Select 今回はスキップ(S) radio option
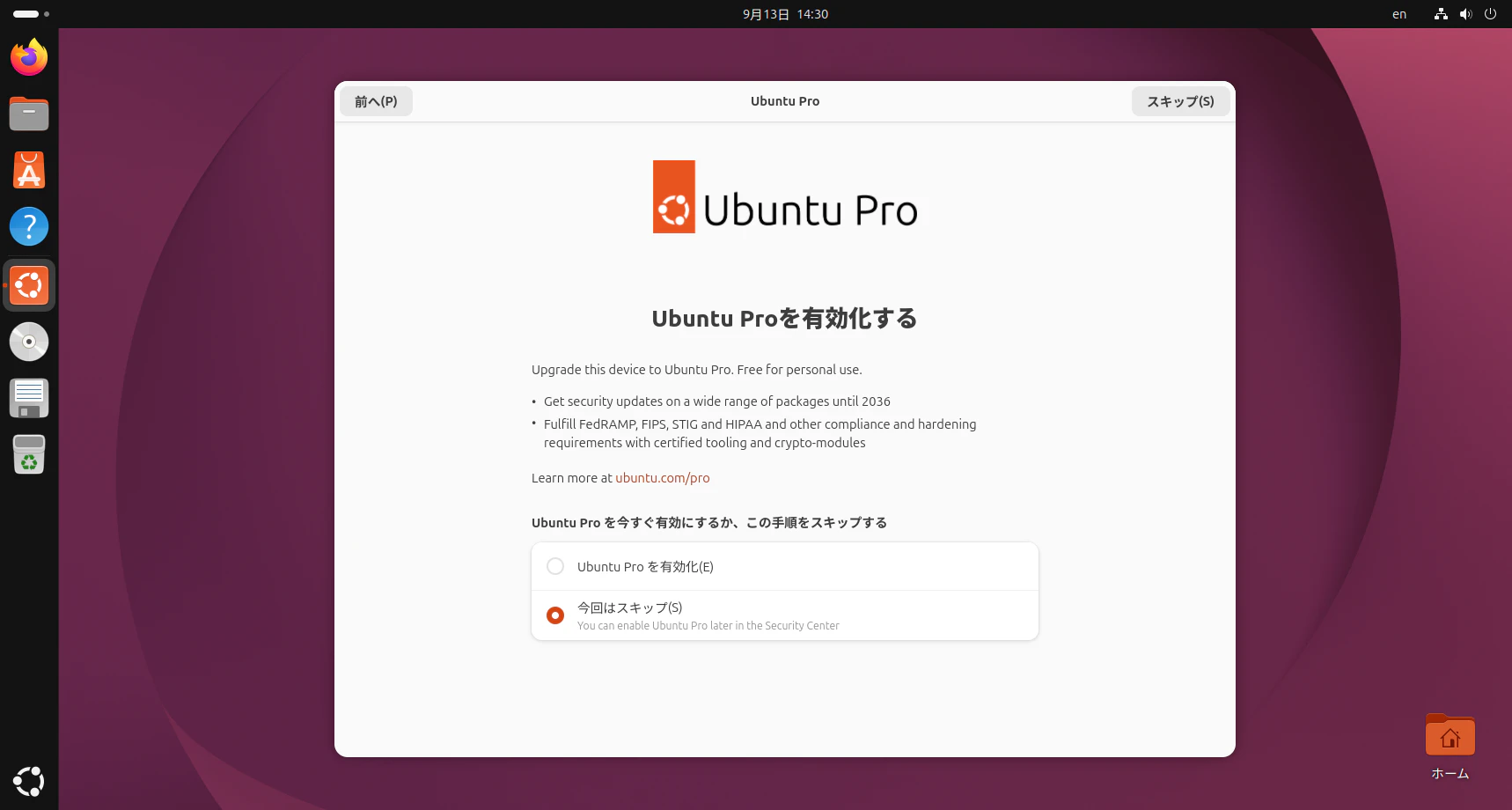This screenshot has width=1512, height=810. (785, 615)
